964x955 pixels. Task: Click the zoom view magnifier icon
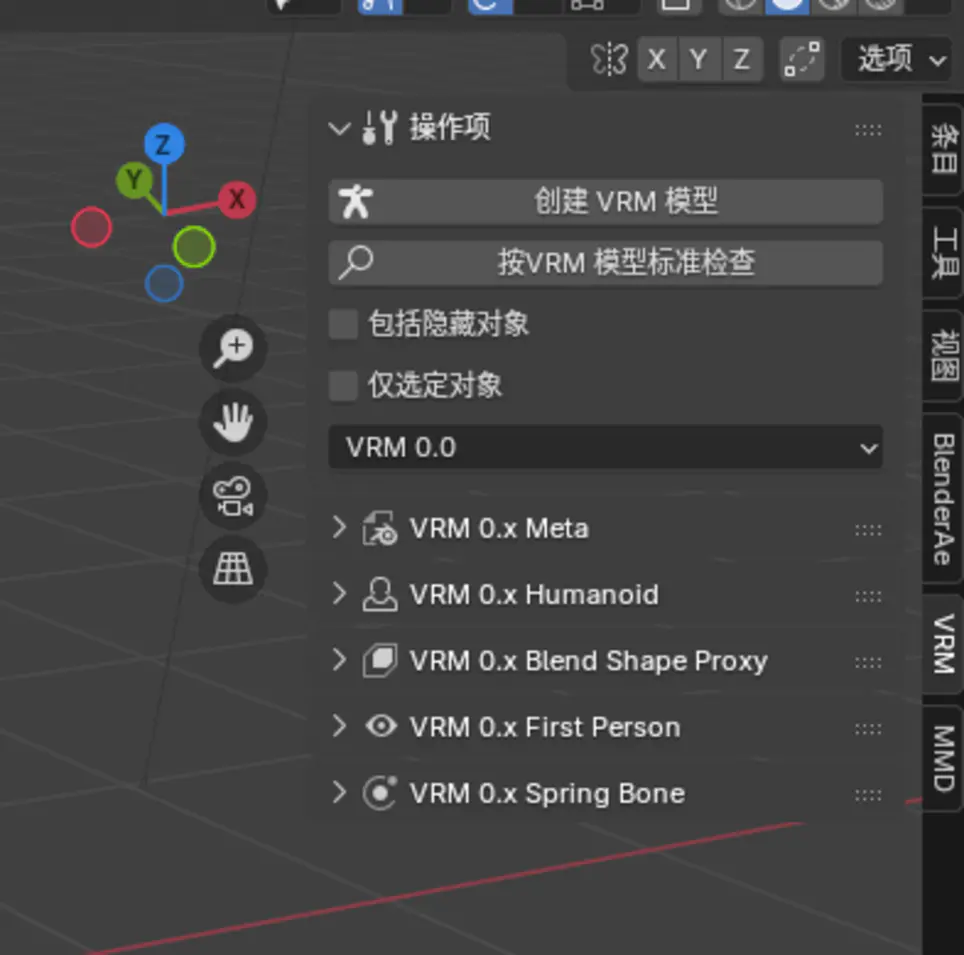click(233, 348)
